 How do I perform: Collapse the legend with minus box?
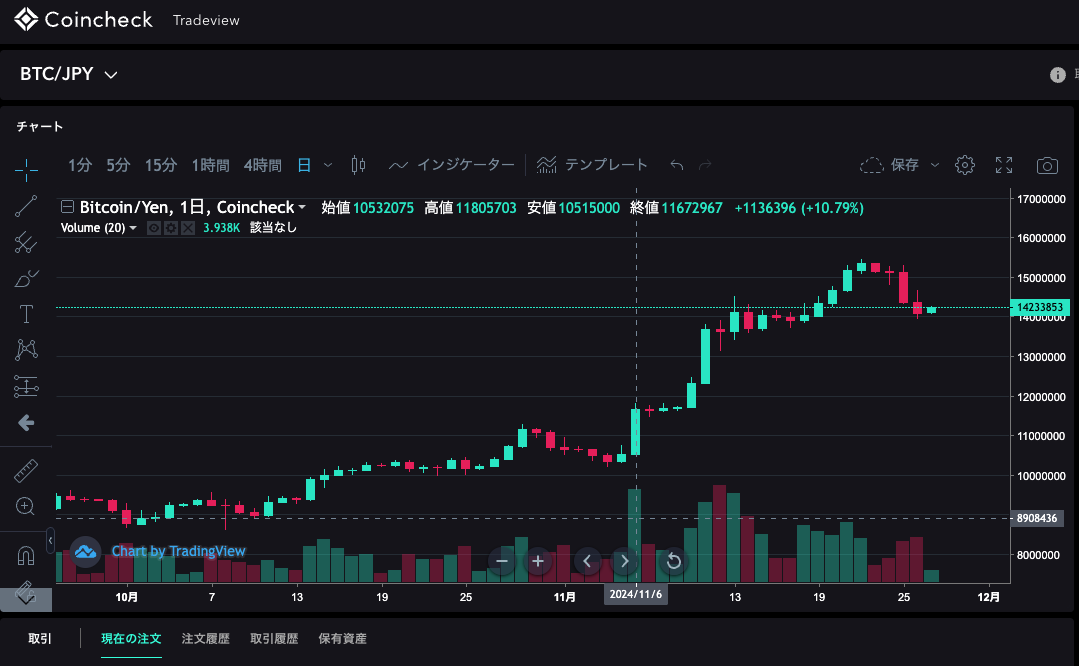[67, 206]
